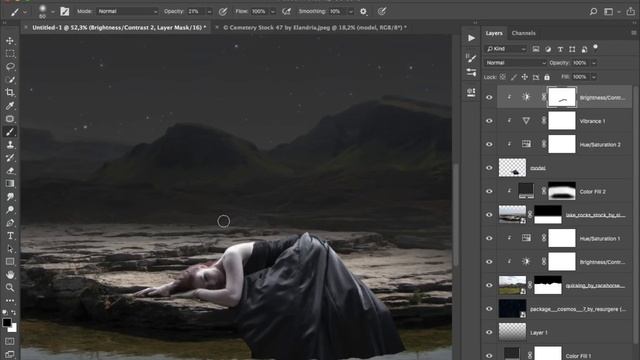
Task: Select the Horizontal Type tool
Action: pyautogui.click(x=10, y=236)
